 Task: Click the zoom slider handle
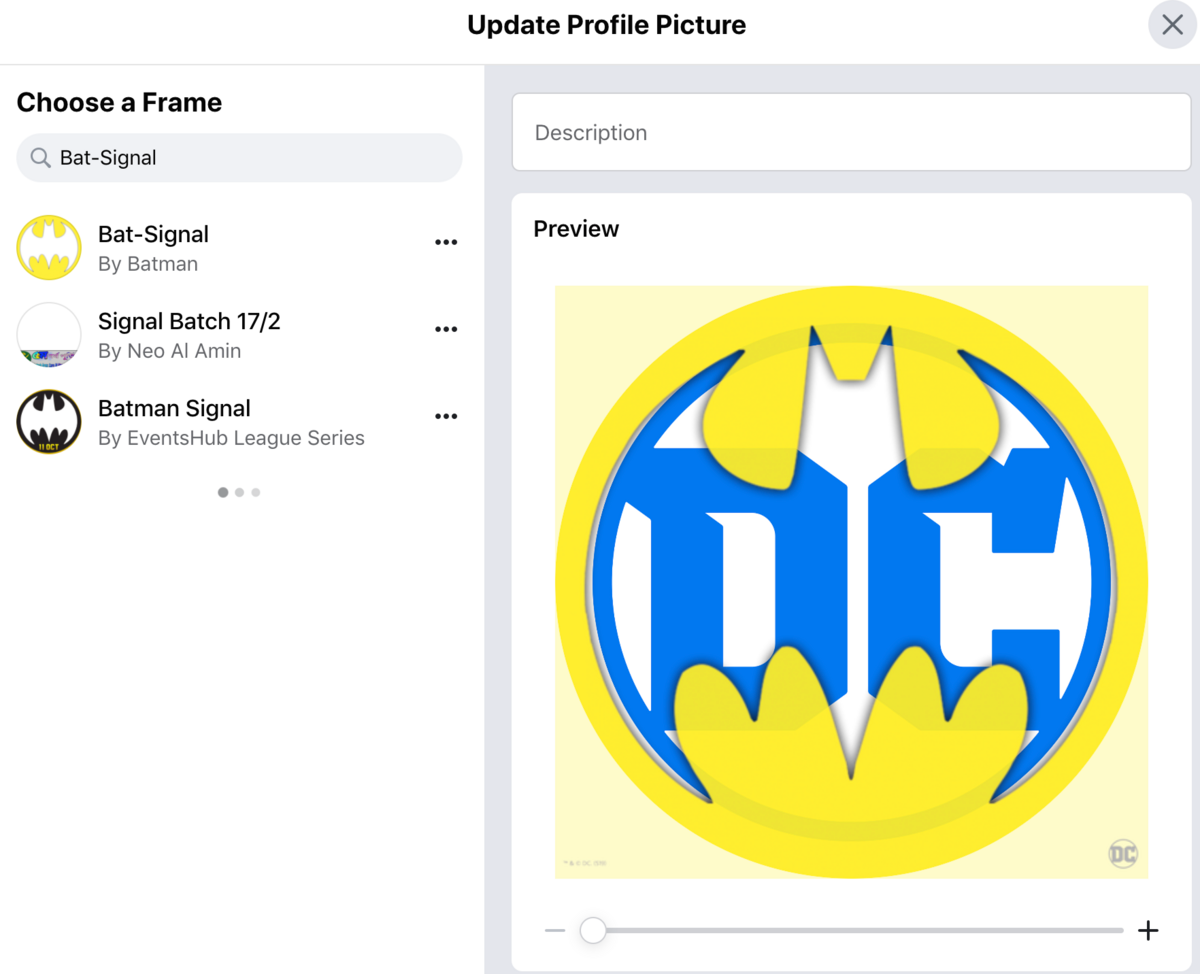pyautogui.click(x=593, y=931)
